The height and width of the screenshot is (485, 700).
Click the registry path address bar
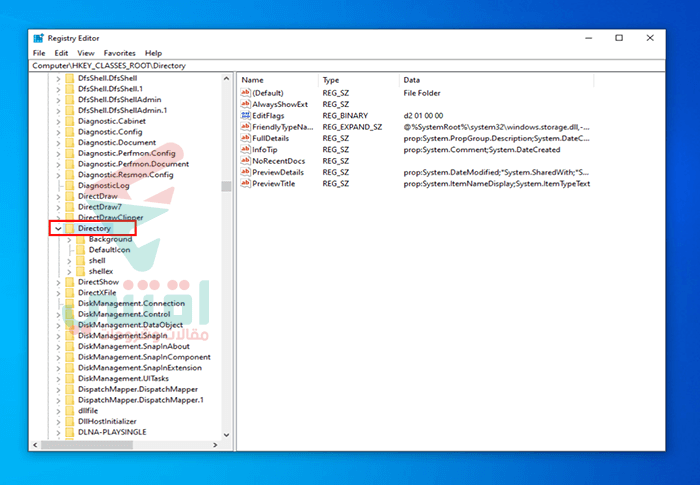pos(347,66)
